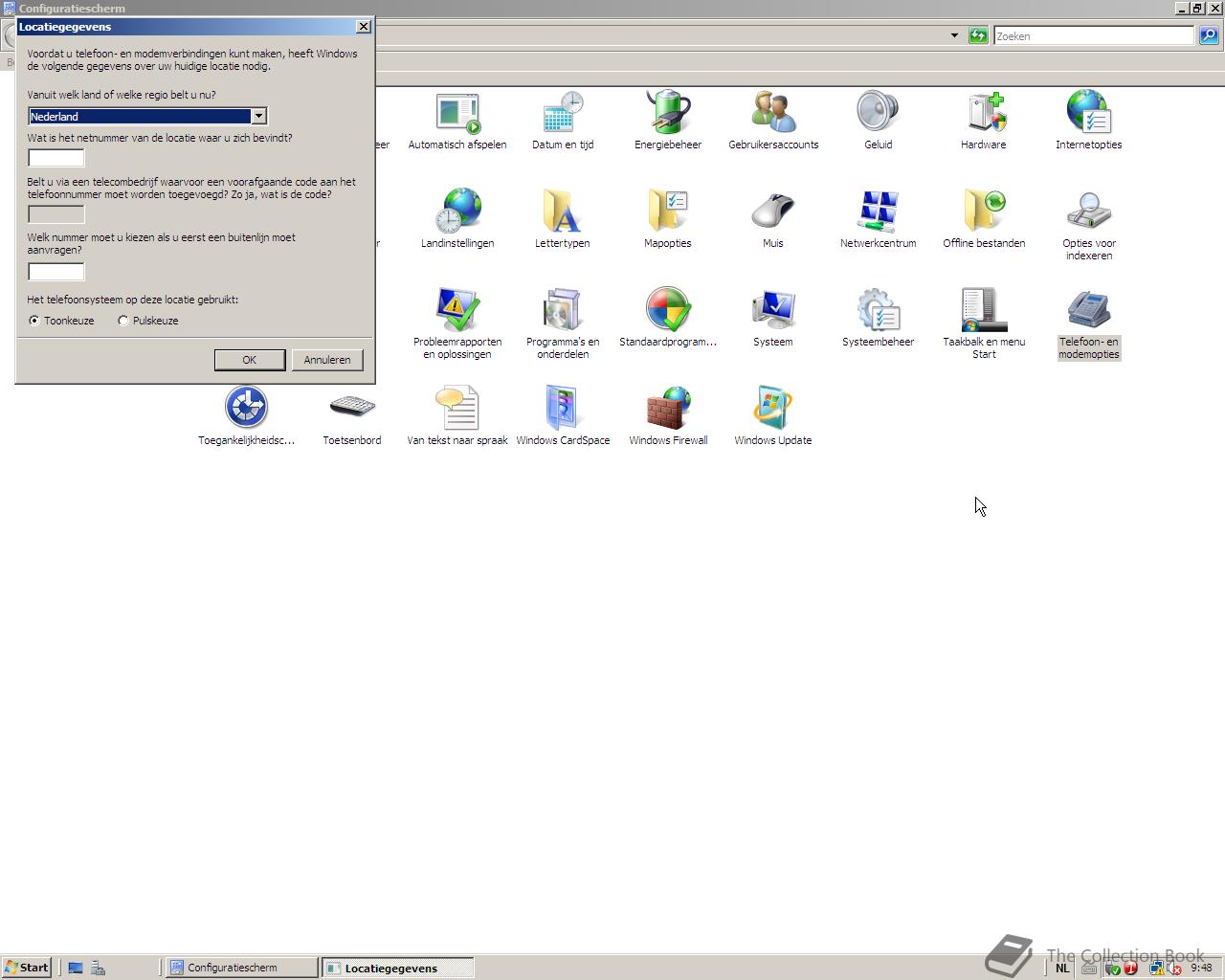Open Internetopties globe icon

tap(1089, 113)
